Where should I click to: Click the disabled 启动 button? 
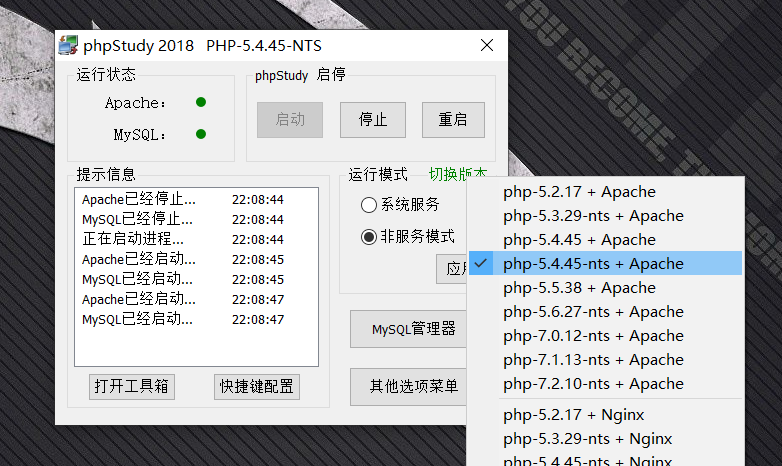pos(290,120)
